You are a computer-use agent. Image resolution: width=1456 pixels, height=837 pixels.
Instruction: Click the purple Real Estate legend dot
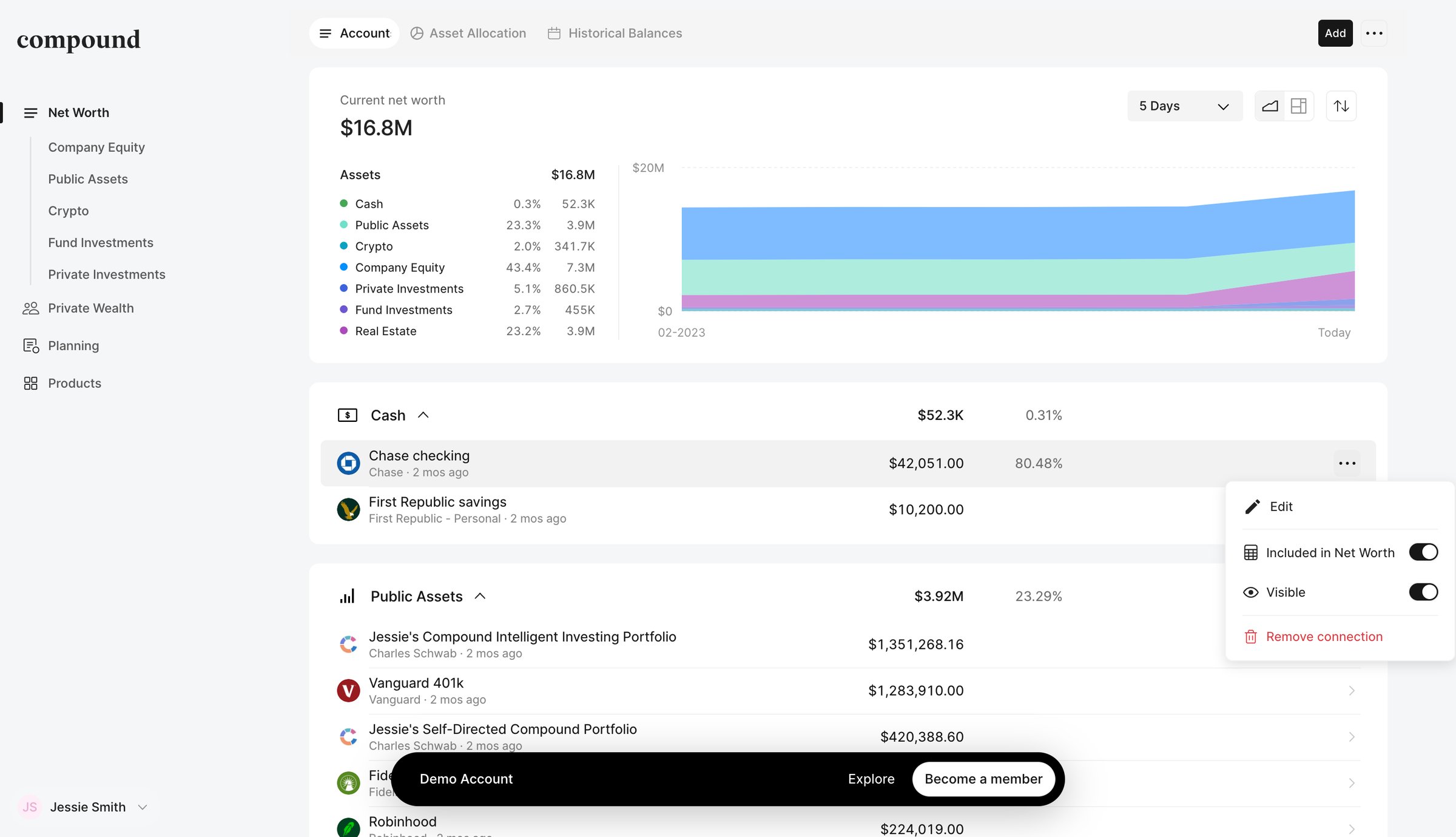[344, 331]
